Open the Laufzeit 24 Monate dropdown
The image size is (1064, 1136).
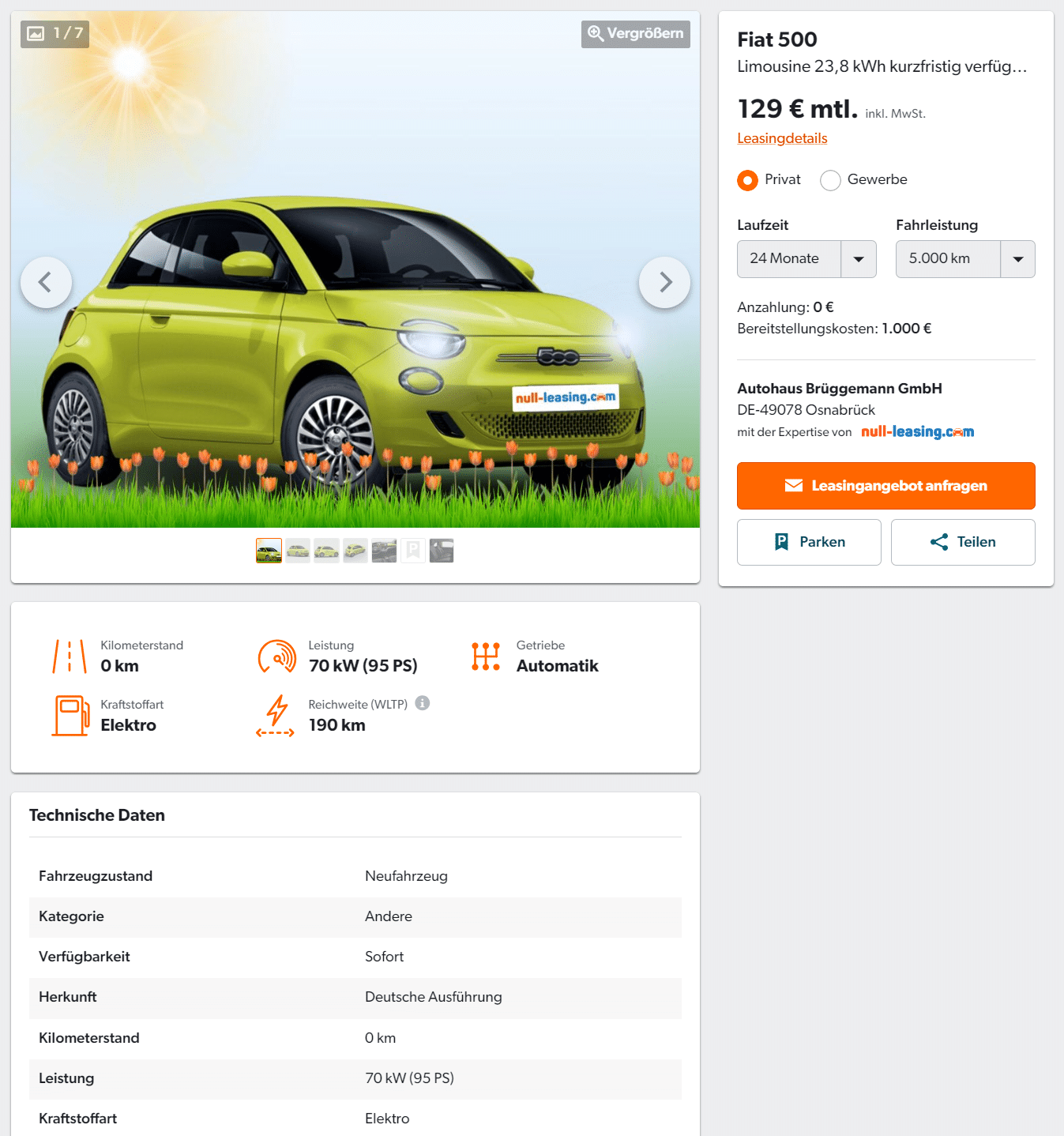click(x=806, y=259)
